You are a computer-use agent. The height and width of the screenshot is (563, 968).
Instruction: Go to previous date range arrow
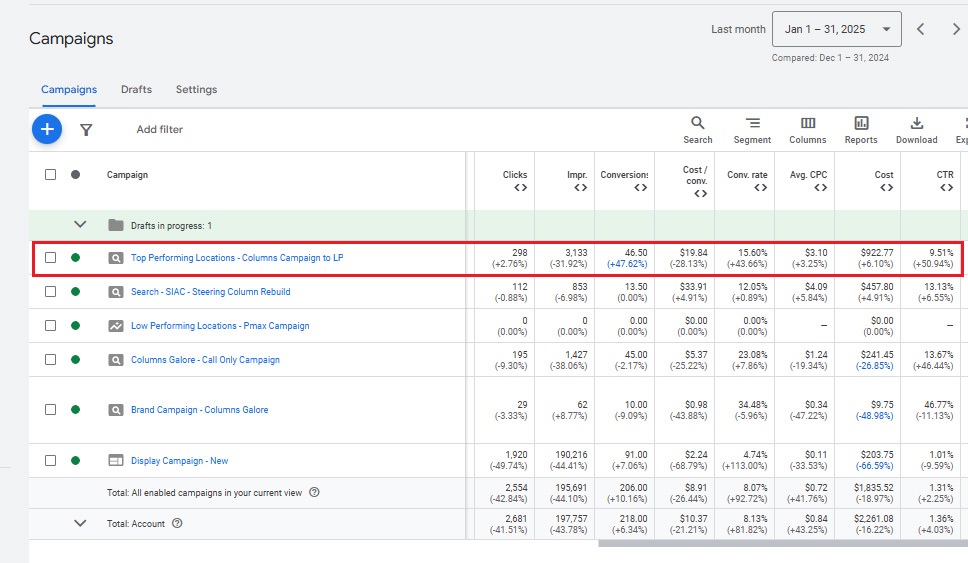coord(922,30)
